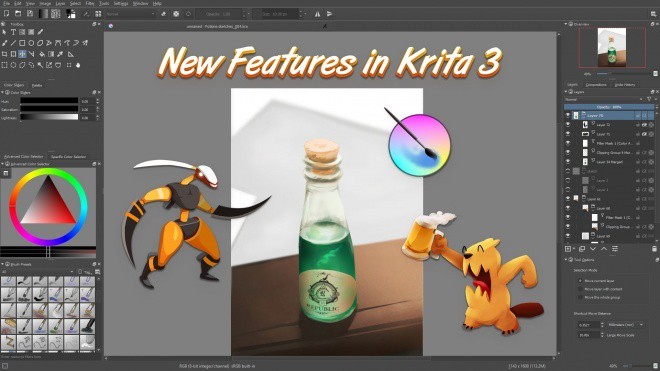This screenshot has height=371, width=660.
Task: Click the Open File toolbar icon
Action: click(18, 14)
